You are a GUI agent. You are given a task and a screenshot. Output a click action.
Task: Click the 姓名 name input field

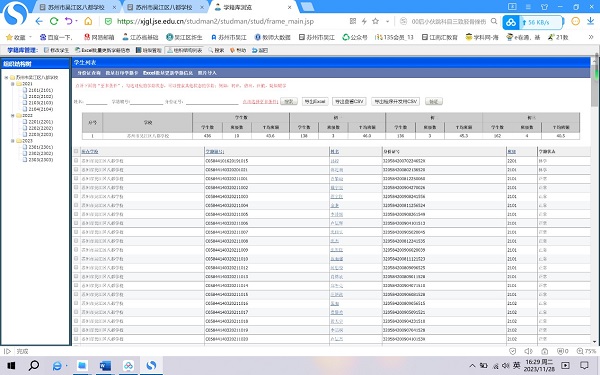click(96, 102)
